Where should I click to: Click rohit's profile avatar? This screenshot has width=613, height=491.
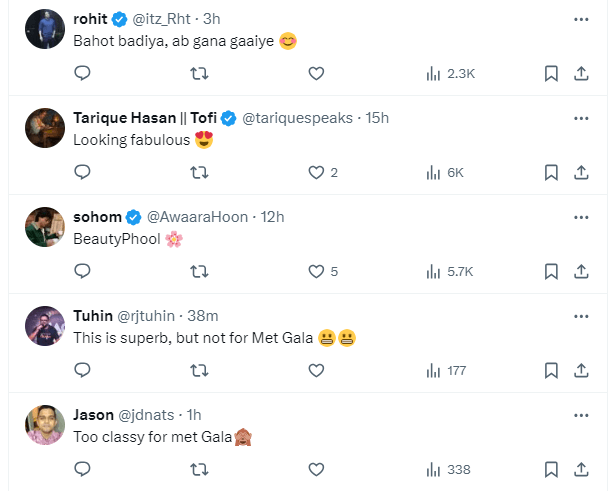coord(42,30)
